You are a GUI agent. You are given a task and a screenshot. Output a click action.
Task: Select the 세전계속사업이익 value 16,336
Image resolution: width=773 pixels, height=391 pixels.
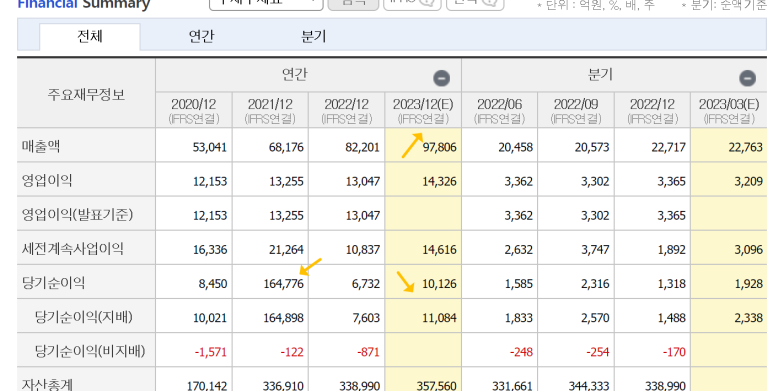coord(210,250)
